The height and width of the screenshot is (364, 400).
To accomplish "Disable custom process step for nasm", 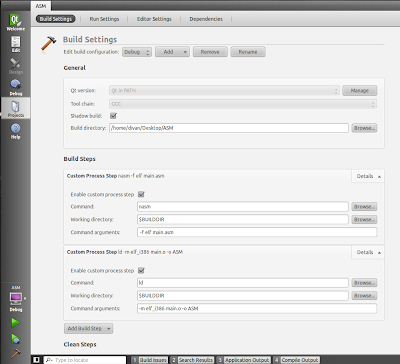I will coord(141,194).
